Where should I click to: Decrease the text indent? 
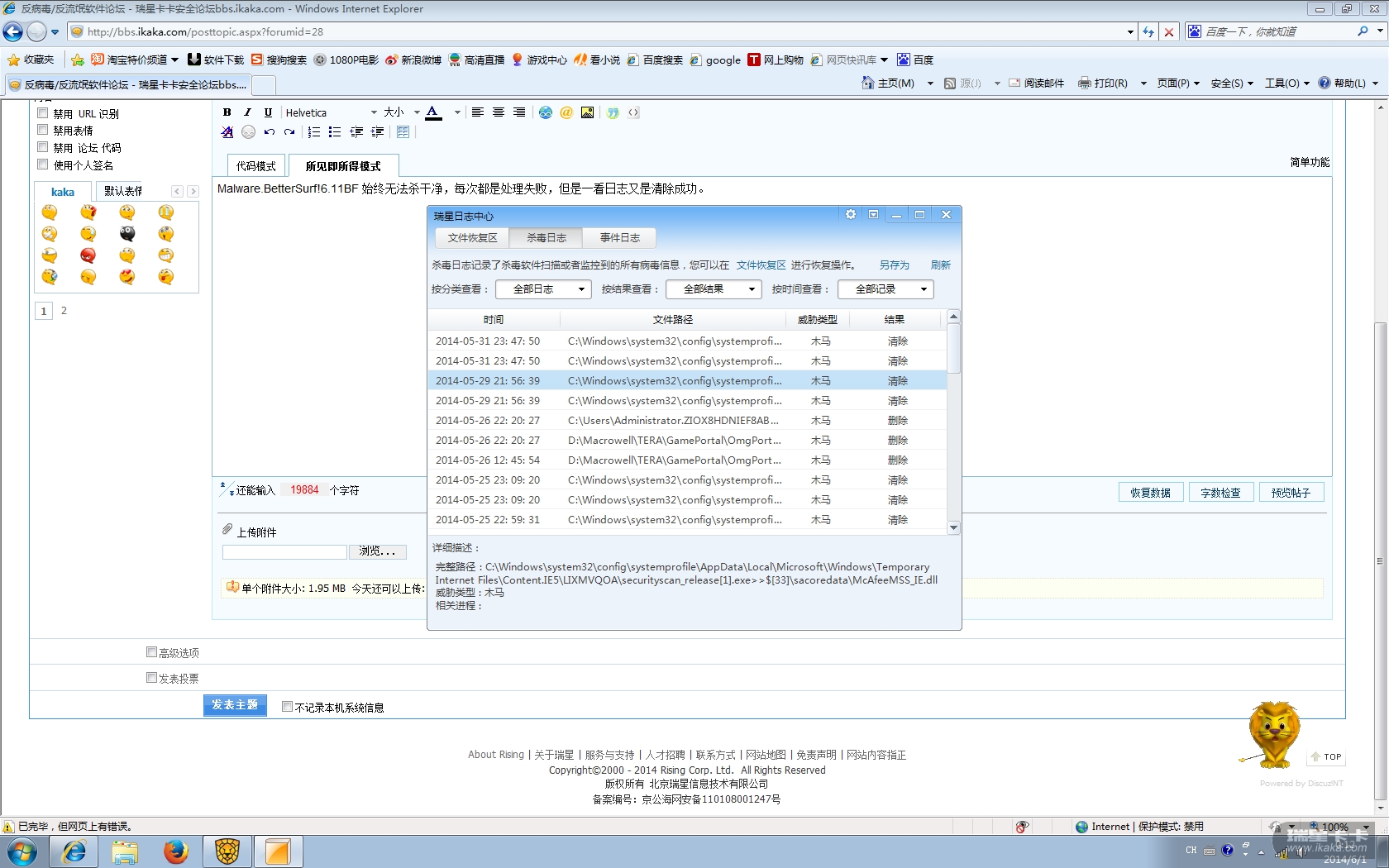point(356,132)
